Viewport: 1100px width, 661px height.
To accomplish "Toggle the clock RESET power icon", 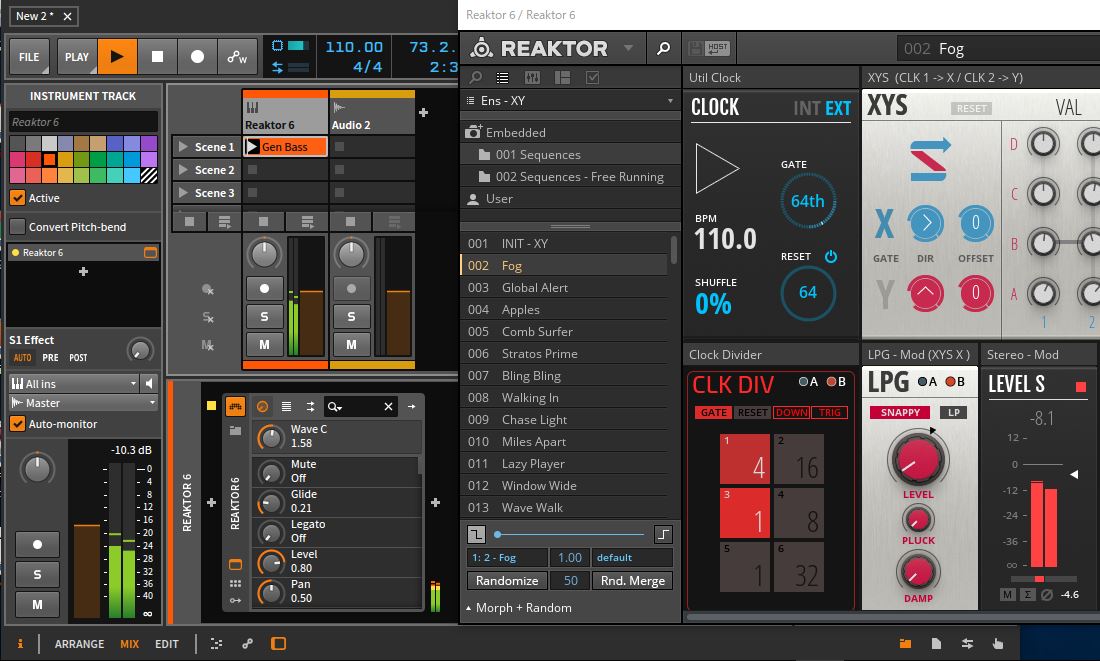I will tap(831, 256).
